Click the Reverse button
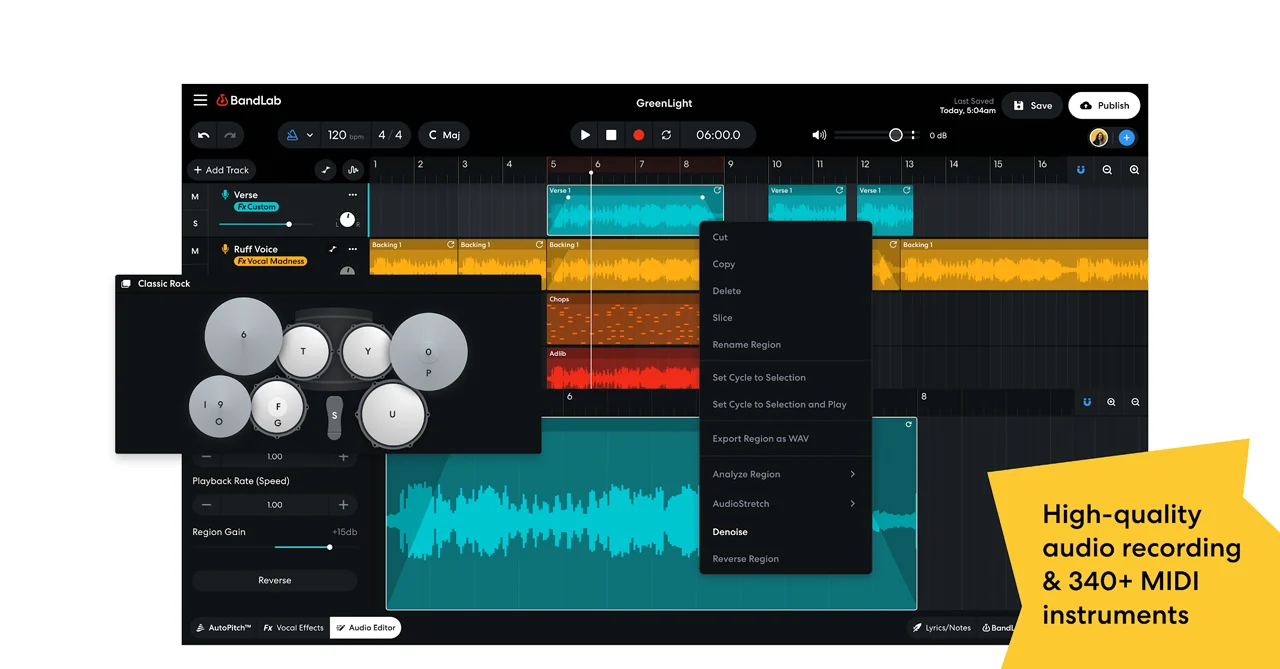 pyautogui.click(x=275, y=580)
